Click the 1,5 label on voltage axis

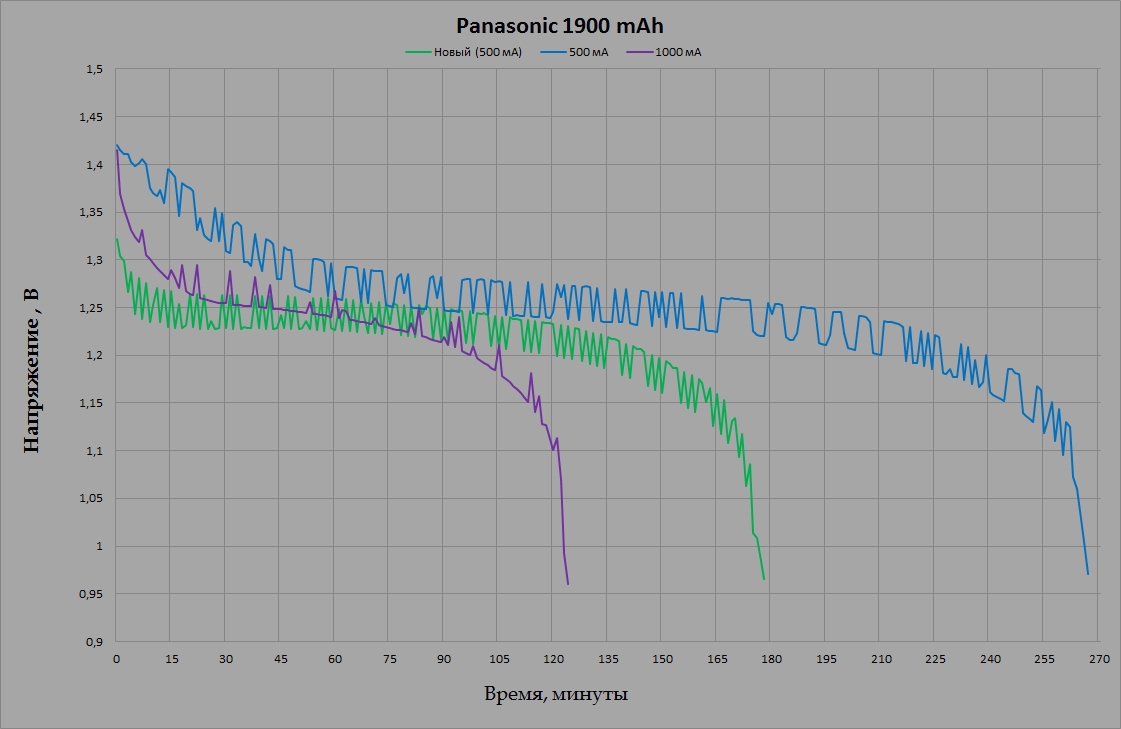[95, 70]
